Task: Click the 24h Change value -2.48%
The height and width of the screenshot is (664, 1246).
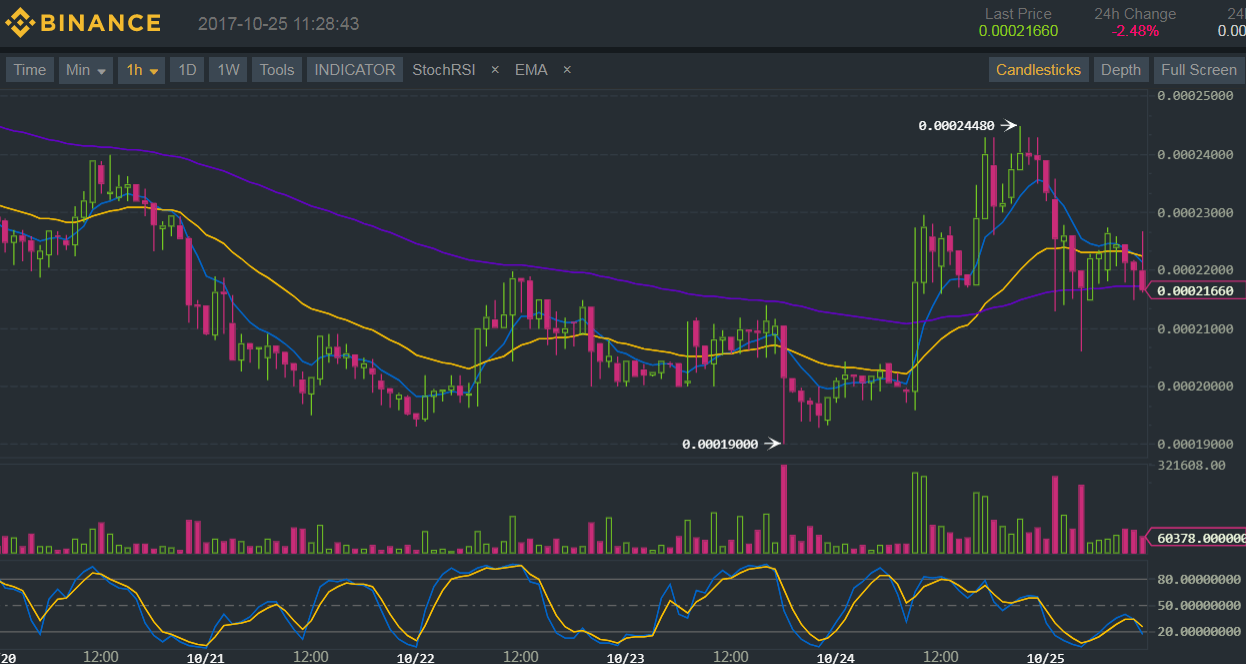Action: 1135,31
